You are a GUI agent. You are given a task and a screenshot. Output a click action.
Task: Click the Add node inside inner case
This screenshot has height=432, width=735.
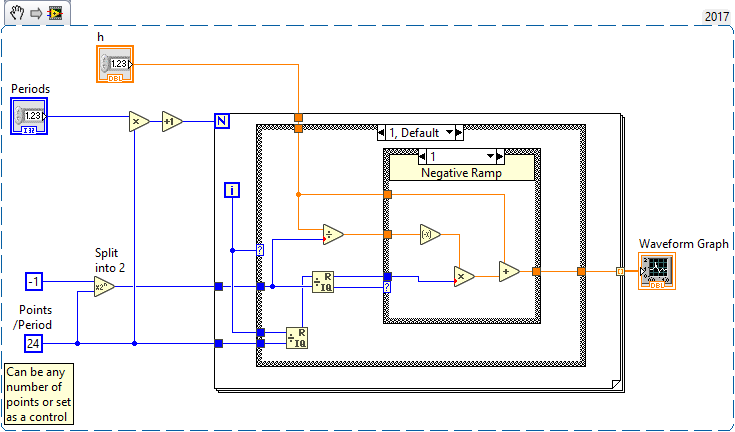click(x=509, y=271)
